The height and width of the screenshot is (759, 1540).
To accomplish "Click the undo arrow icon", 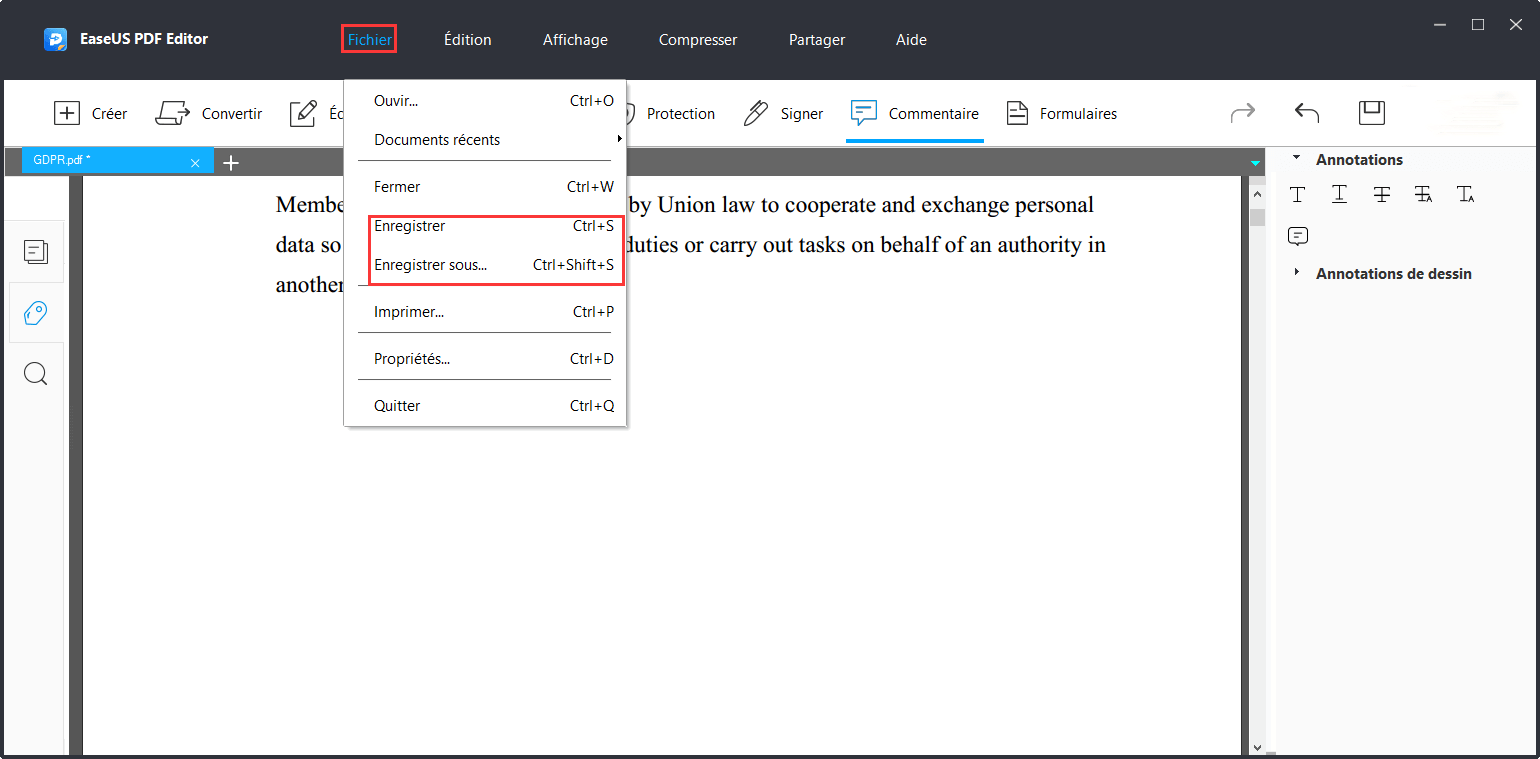I will click(x=1307, y=113).
